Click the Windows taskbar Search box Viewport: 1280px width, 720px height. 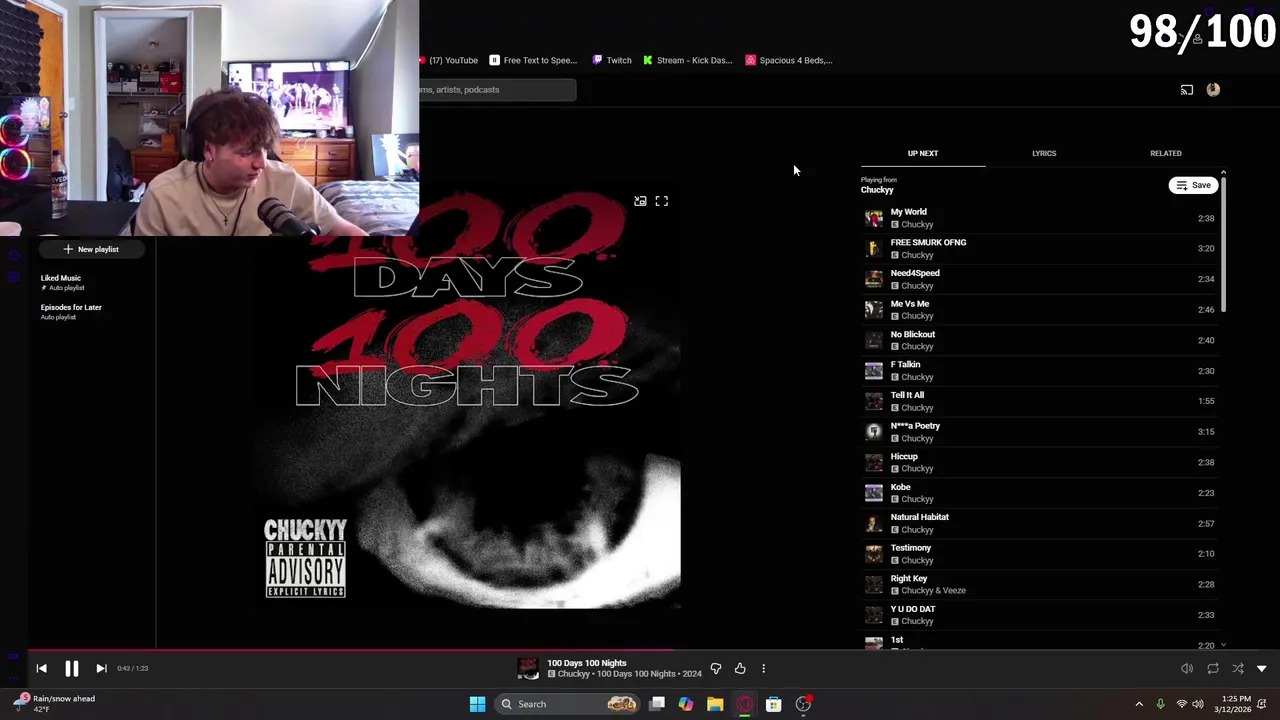[x=568, y=704]
